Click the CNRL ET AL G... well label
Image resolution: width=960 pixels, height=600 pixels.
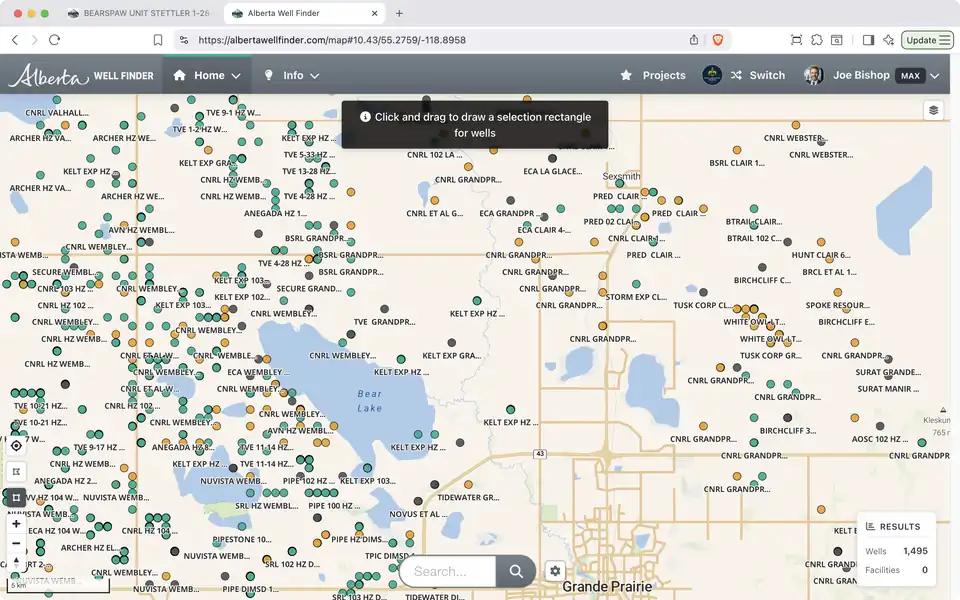pyautogui.click(x=435, y=213)
